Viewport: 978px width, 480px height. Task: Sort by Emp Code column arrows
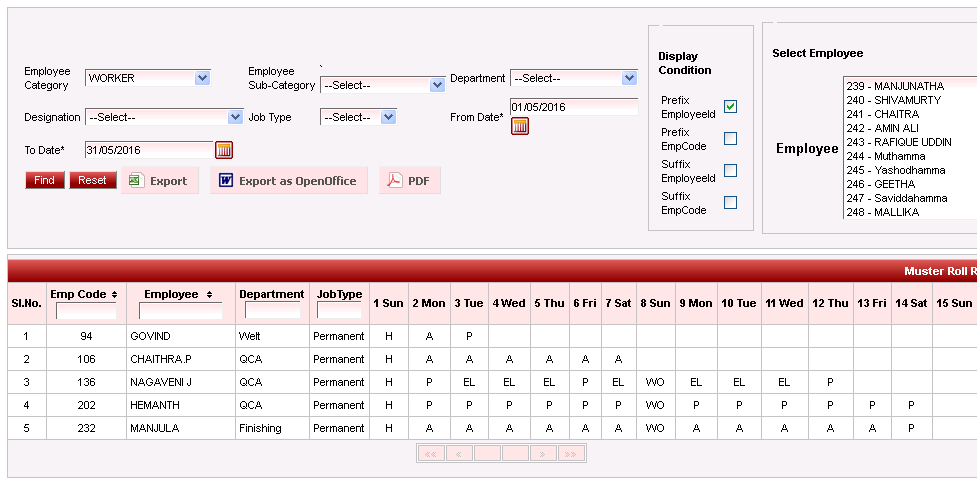pos(114,295)
